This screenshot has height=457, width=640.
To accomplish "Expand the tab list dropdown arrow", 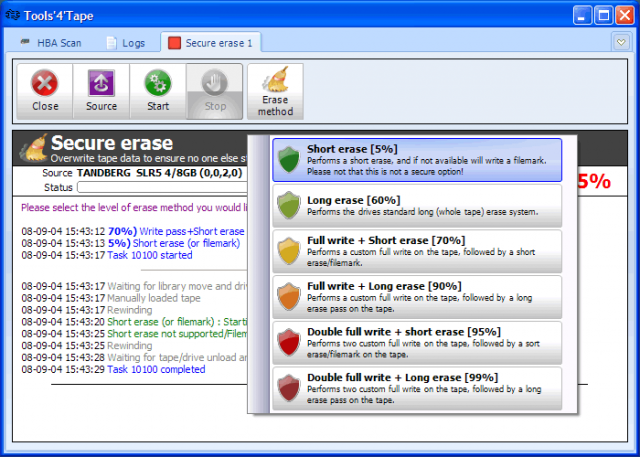I will pos(619,43).
